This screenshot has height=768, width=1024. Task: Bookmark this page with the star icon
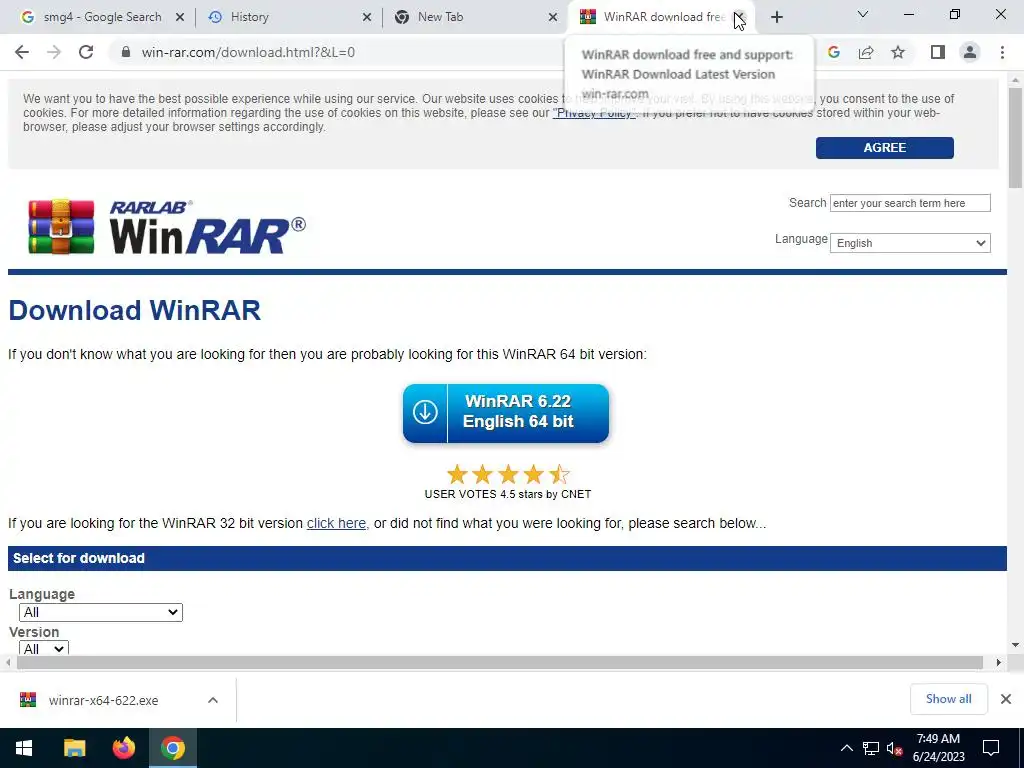coord(898,52)
